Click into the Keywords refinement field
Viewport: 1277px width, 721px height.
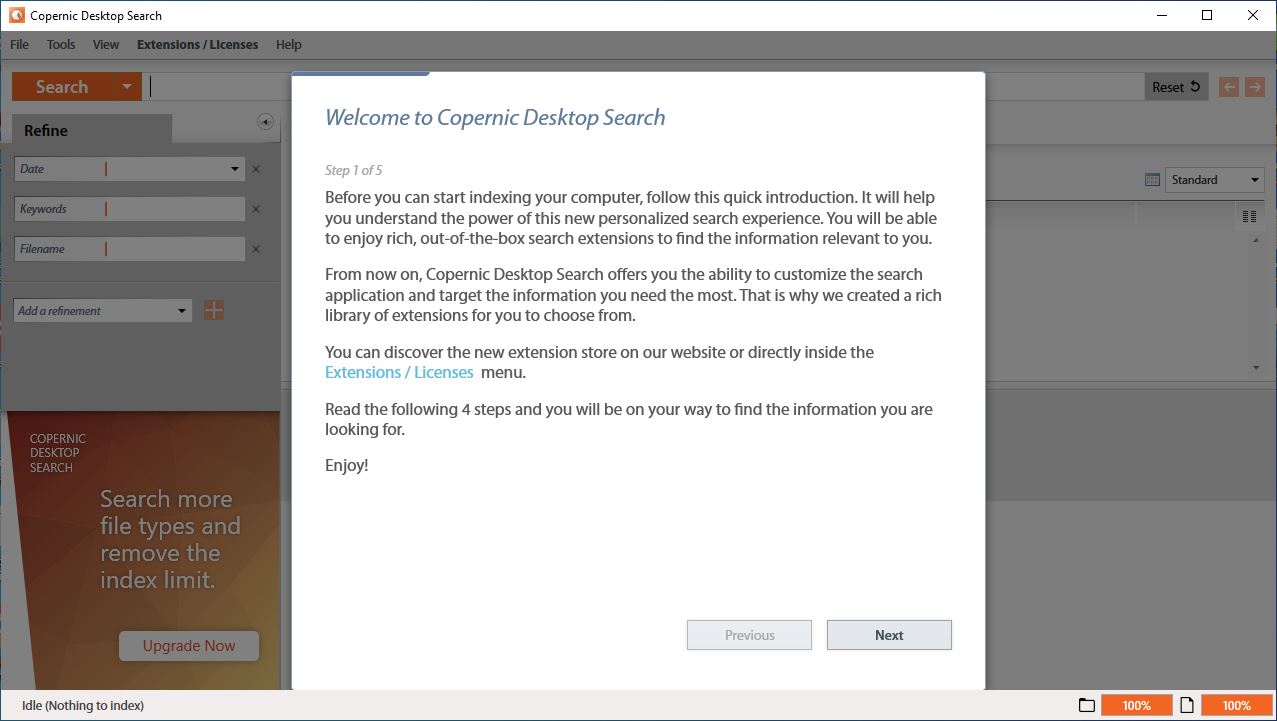pyautogui.click(x=129, y=209)
